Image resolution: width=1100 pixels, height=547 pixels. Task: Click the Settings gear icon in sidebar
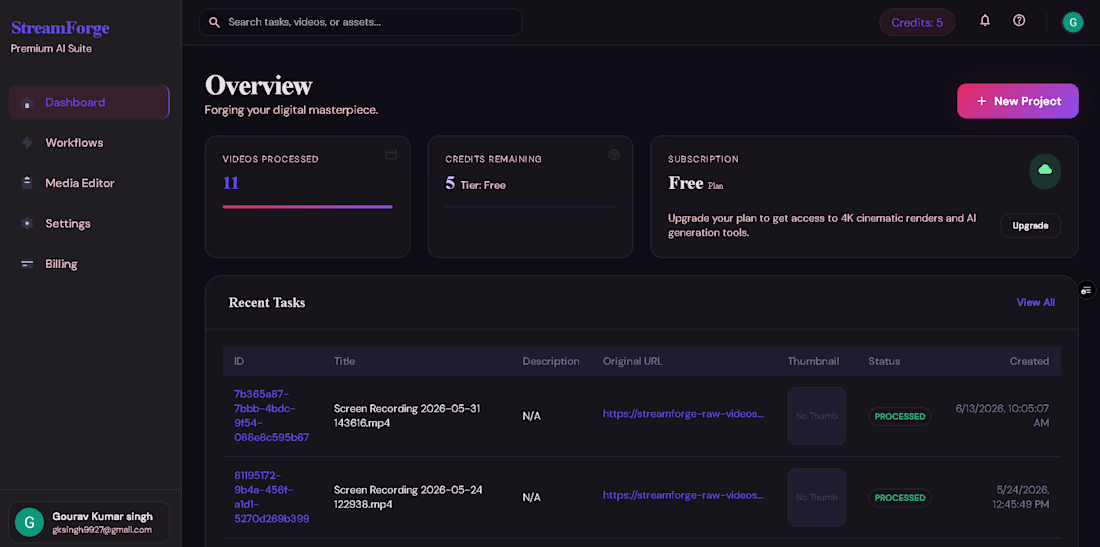27,224
